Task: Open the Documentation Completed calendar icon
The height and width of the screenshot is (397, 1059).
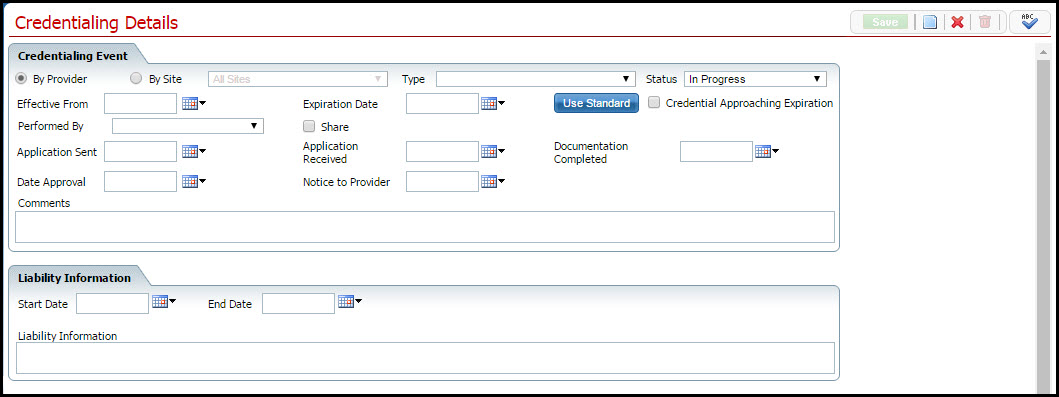Action: (767, 152)
